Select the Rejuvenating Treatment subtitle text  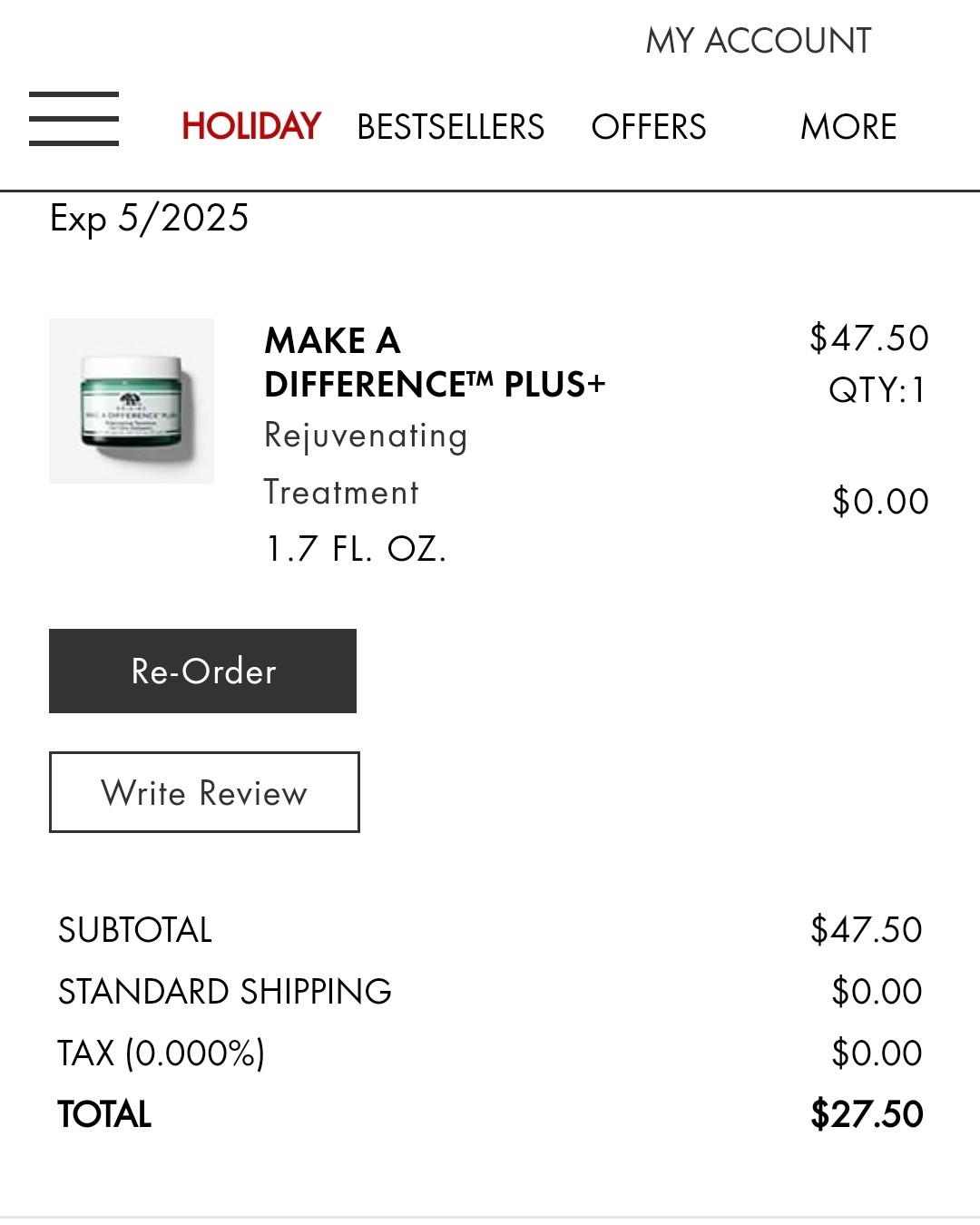point(366,464)
